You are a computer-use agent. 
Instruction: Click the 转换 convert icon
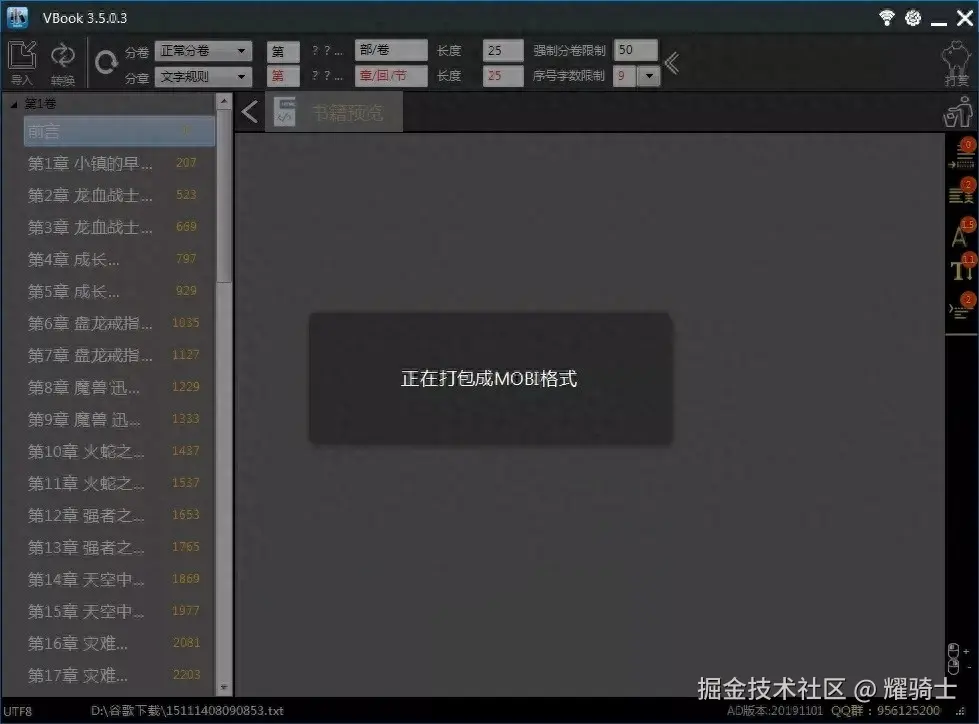click(62, 56)
